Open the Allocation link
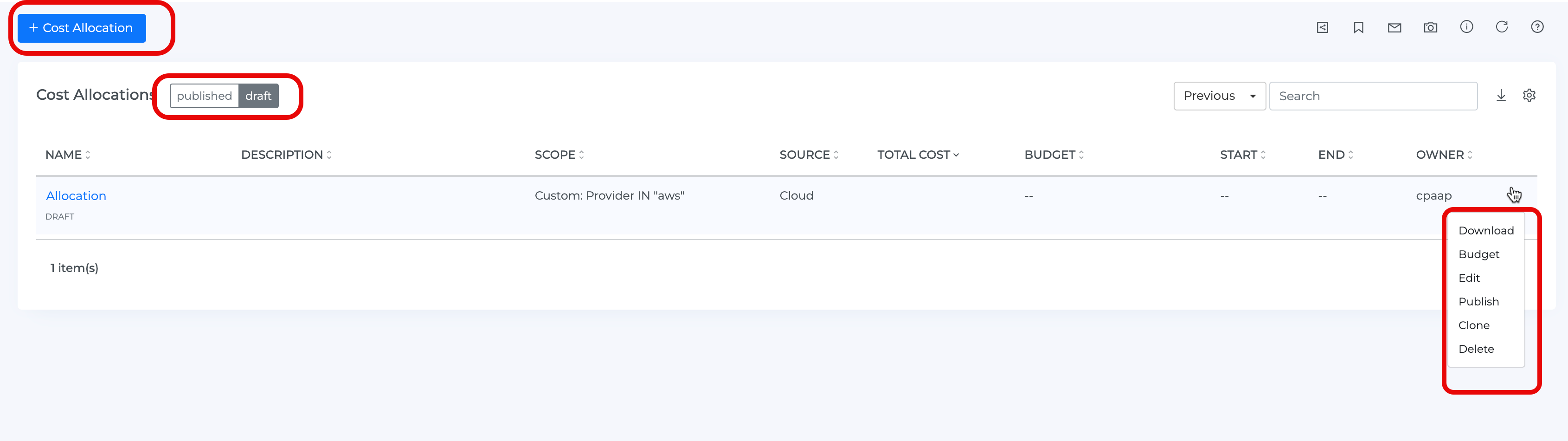 point(76,195)
